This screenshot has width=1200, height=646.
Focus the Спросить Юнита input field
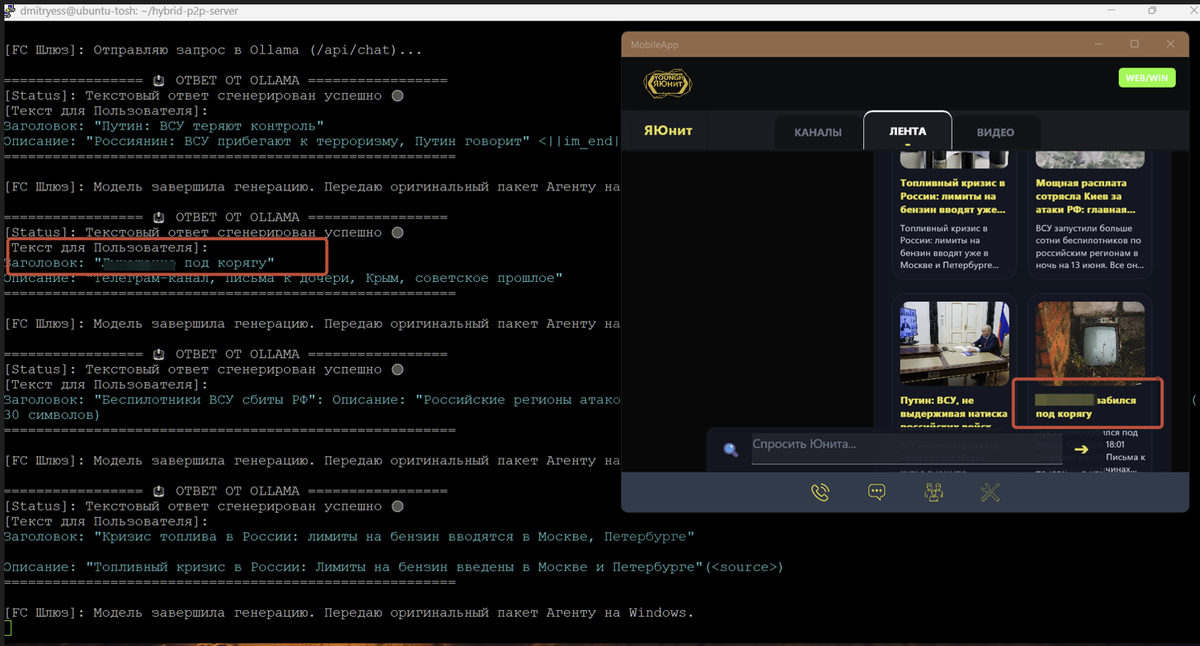pyautogui.click(x=906, y=449)
